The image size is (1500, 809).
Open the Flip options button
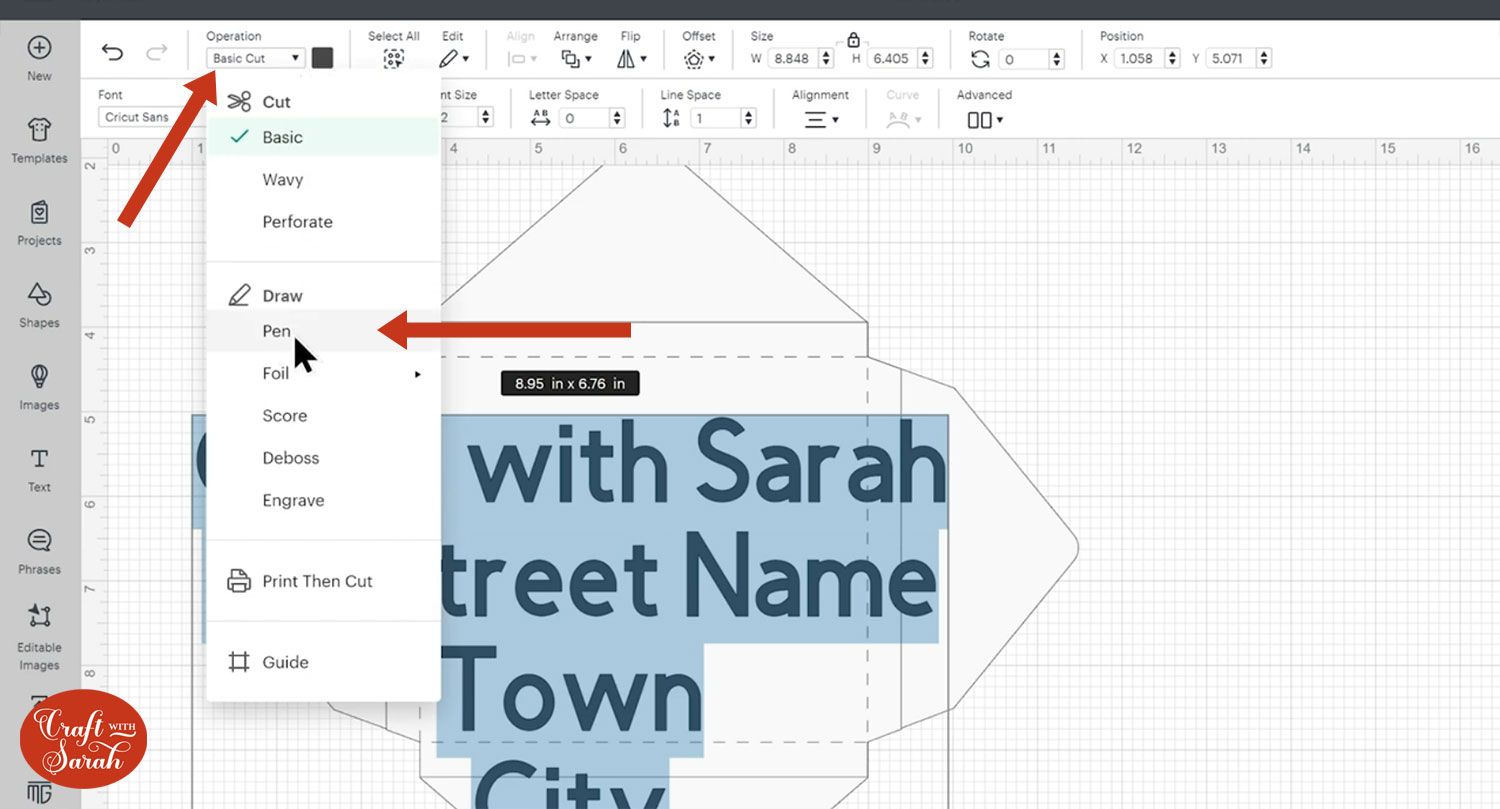click(630, 59)
